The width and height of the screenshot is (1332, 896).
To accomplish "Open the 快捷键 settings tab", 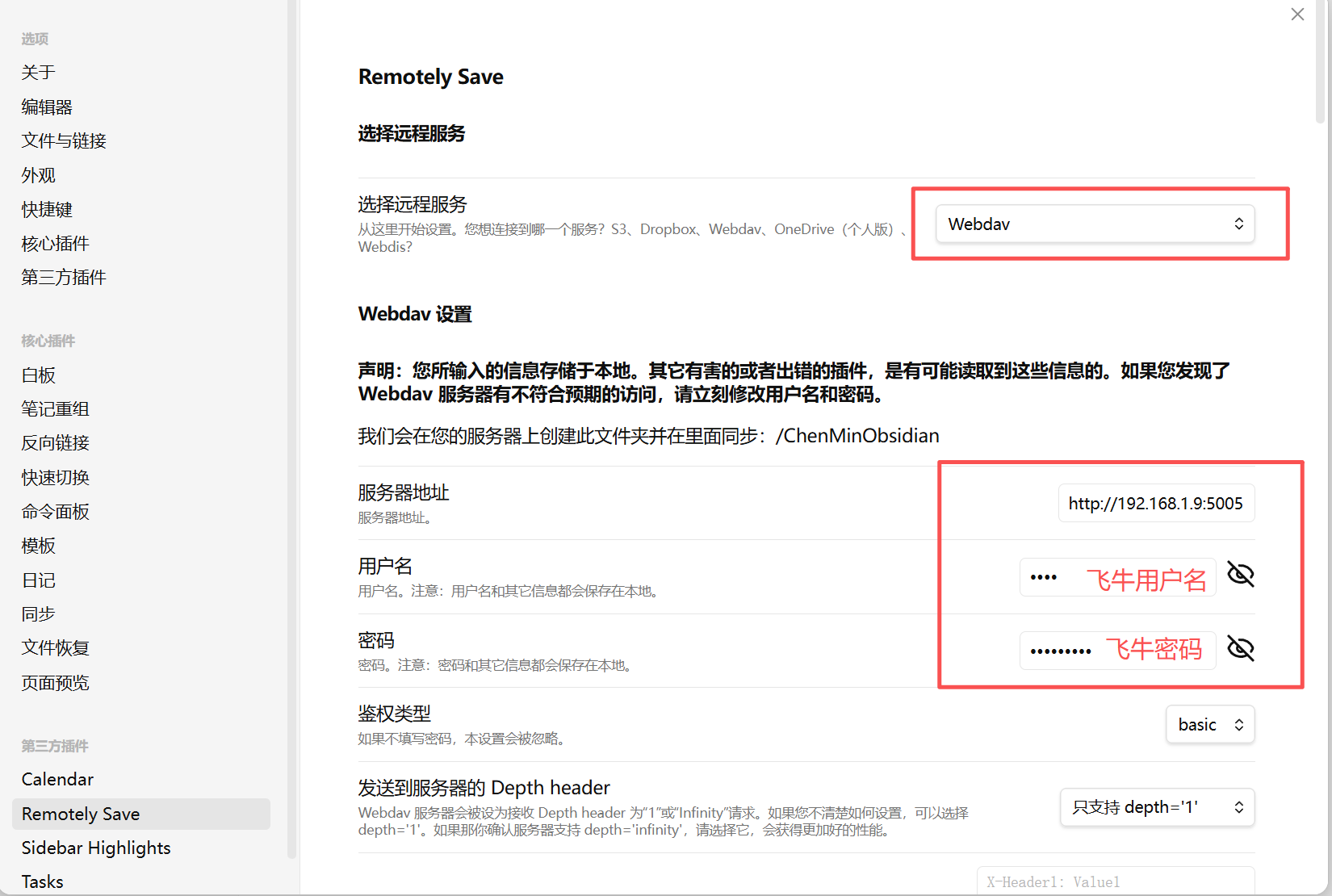I will click(47, 209).
